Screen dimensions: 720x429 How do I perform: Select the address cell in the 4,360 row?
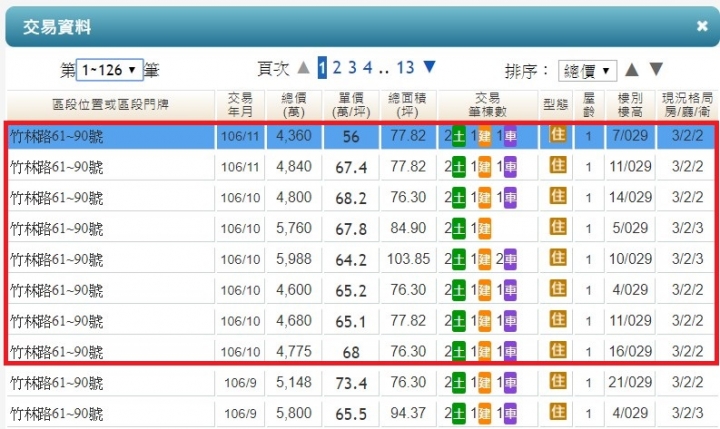111,136
